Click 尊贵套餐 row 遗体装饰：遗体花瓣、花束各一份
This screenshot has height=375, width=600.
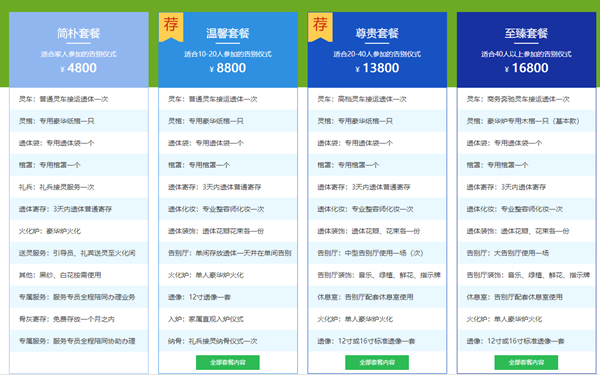tap(377, 231)
